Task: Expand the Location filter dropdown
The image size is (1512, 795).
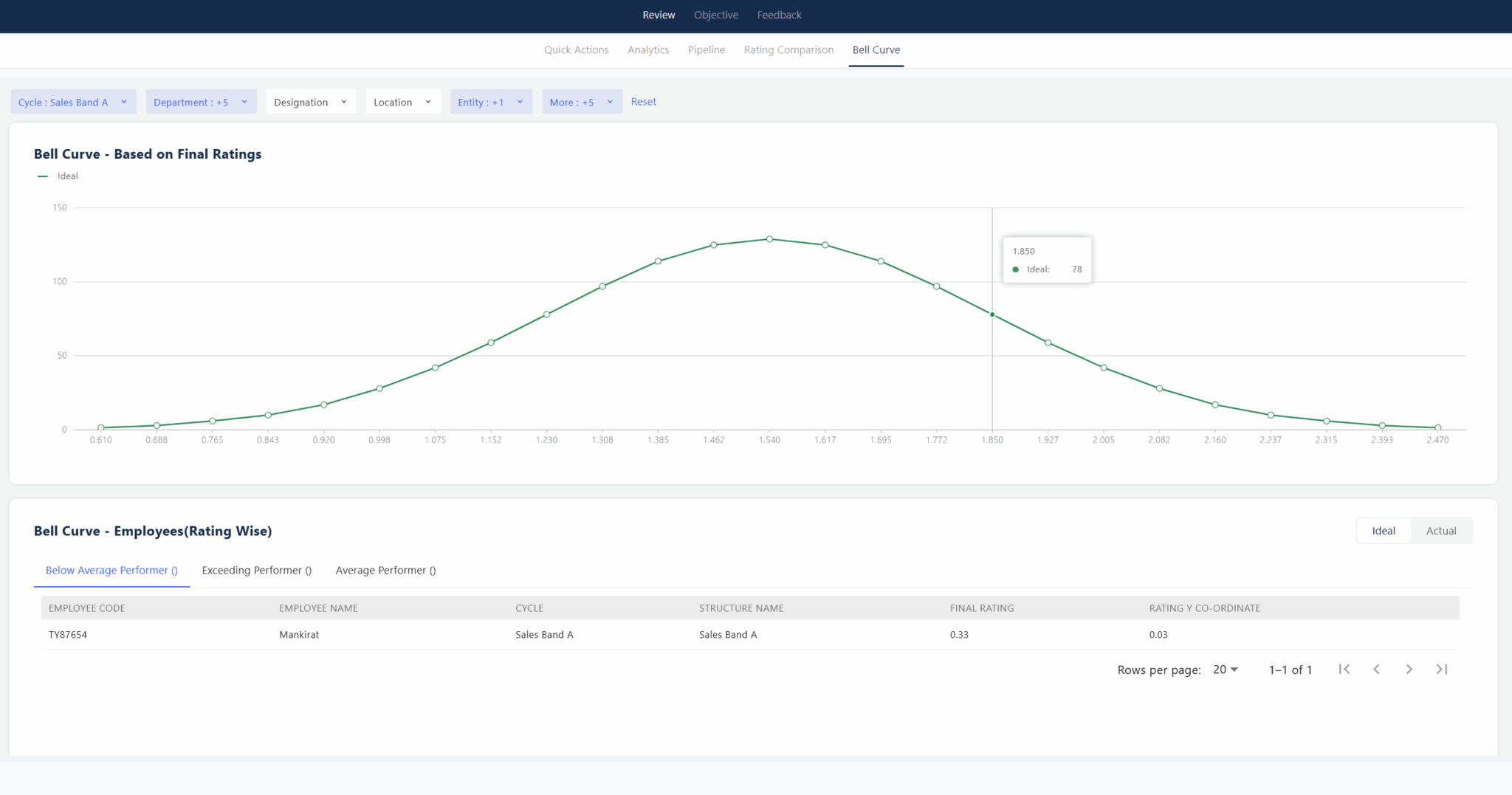Action: (x=402, y=101)
